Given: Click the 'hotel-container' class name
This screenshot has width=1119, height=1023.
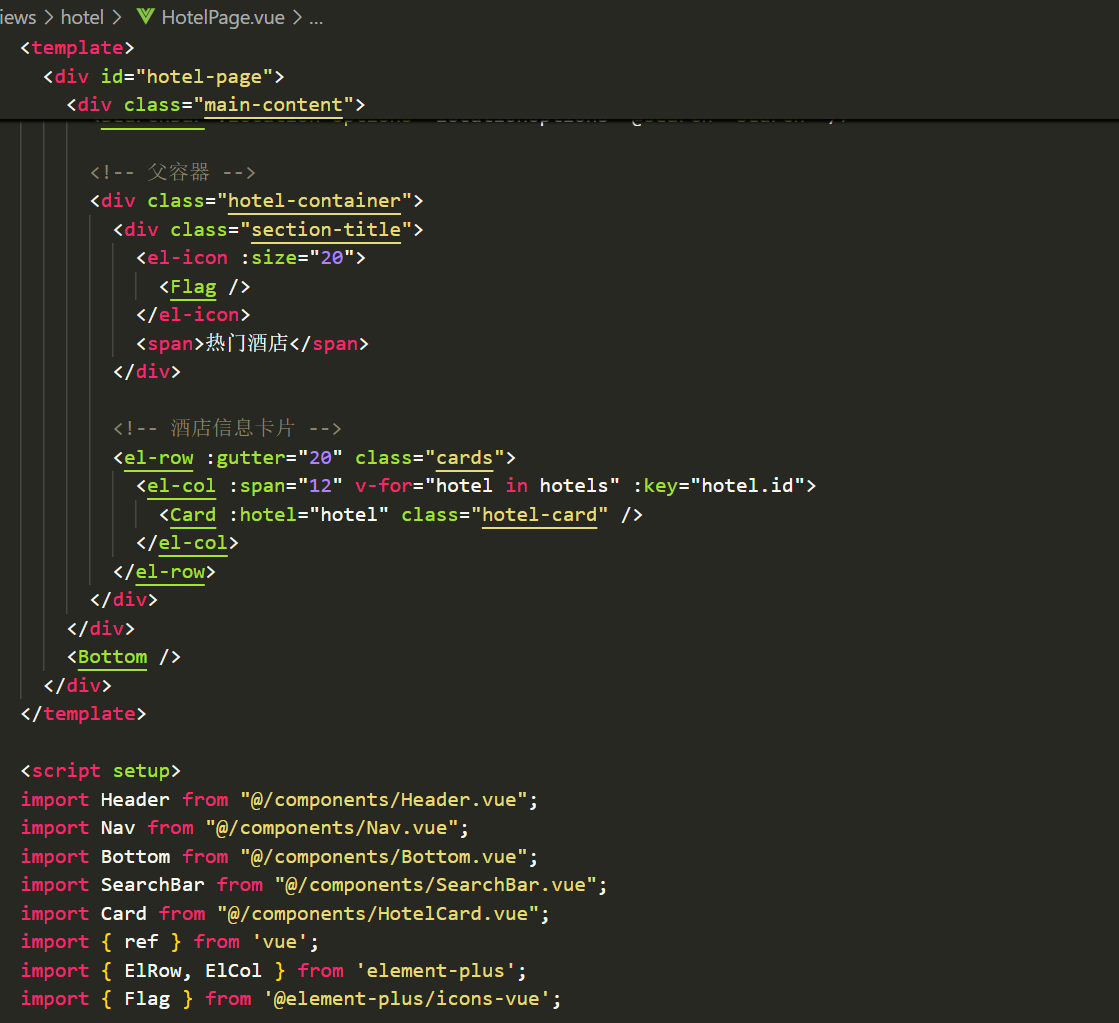Looking at the screenshot, I should pos(315,201).
